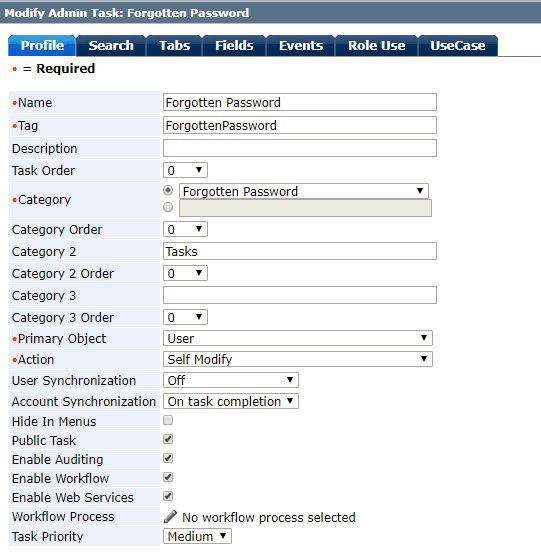Expand the Task Order dropdown
Screen dimensions: 541x554
185,170
